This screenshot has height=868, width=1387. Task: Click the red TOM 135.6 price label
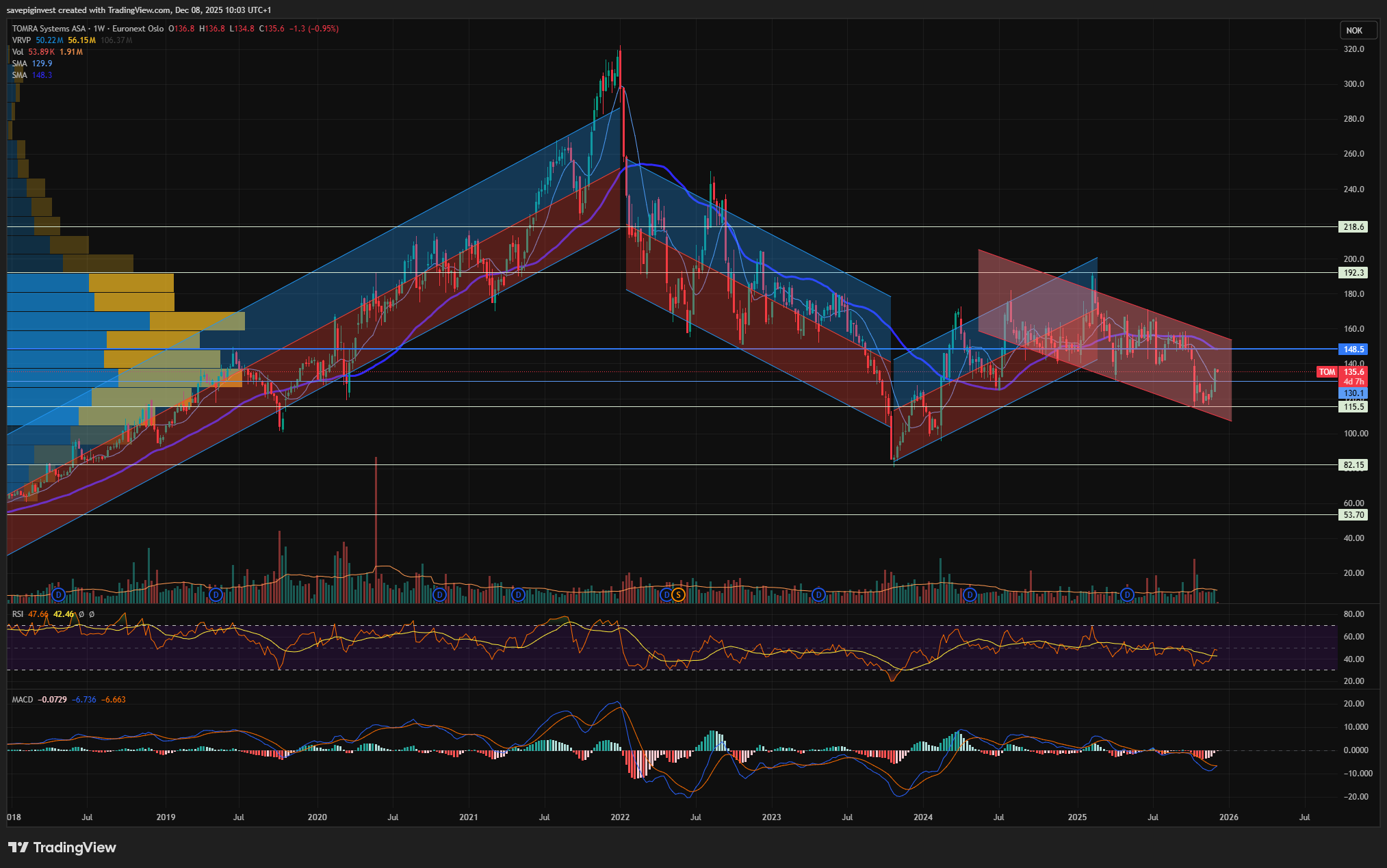(1341, 372)
